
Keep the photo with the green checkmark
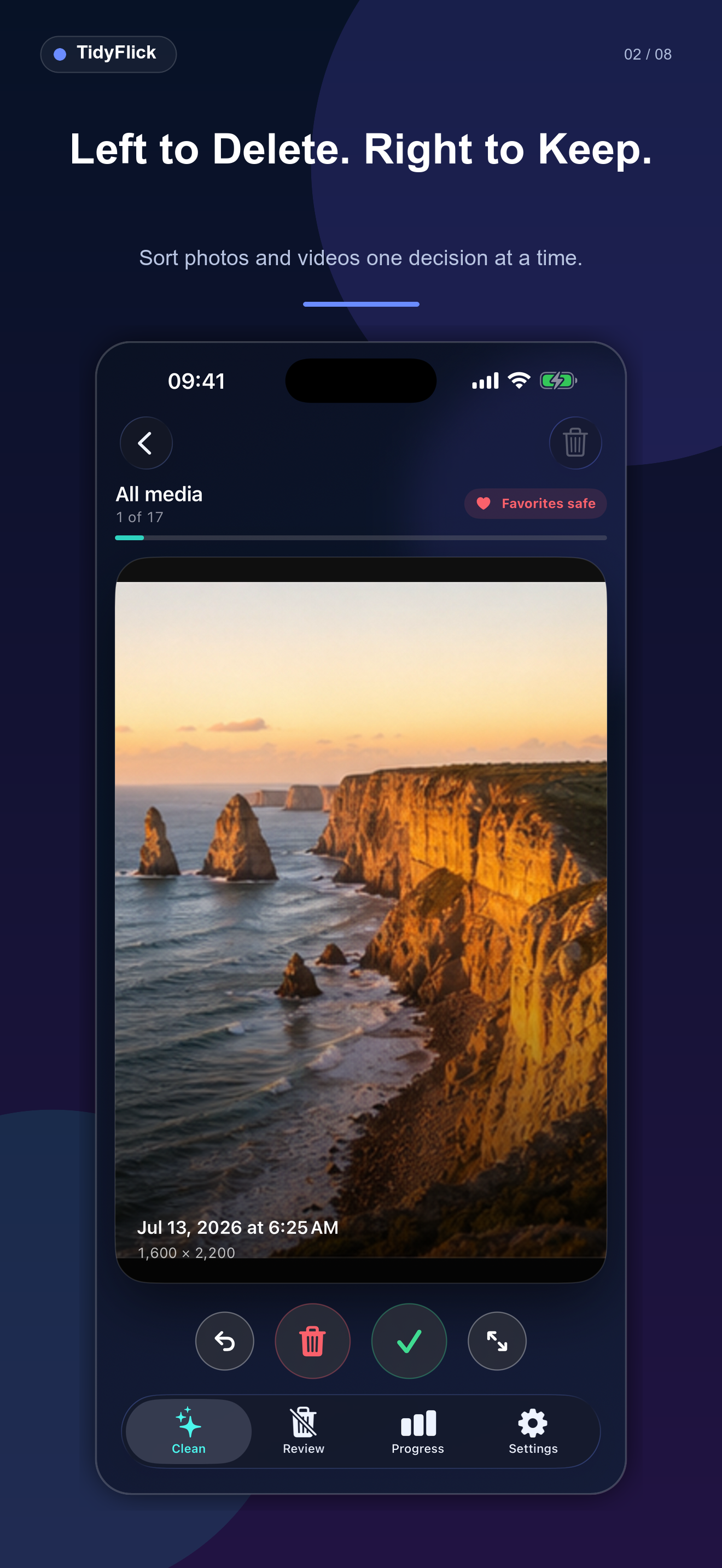409,1341
